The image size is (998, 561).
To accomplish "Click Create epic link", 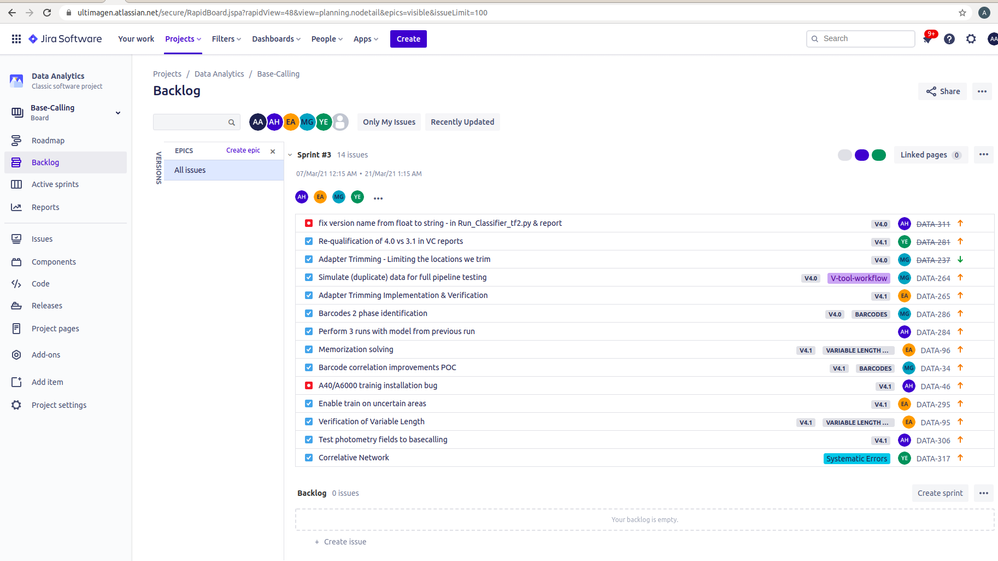I will tap(242, 150).
